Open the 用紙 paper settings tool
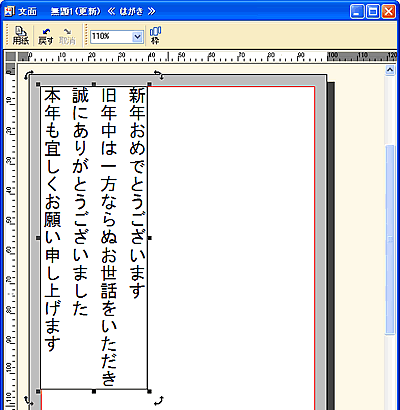400x410 pixels. pyautogui.click(x=21, y=35)
